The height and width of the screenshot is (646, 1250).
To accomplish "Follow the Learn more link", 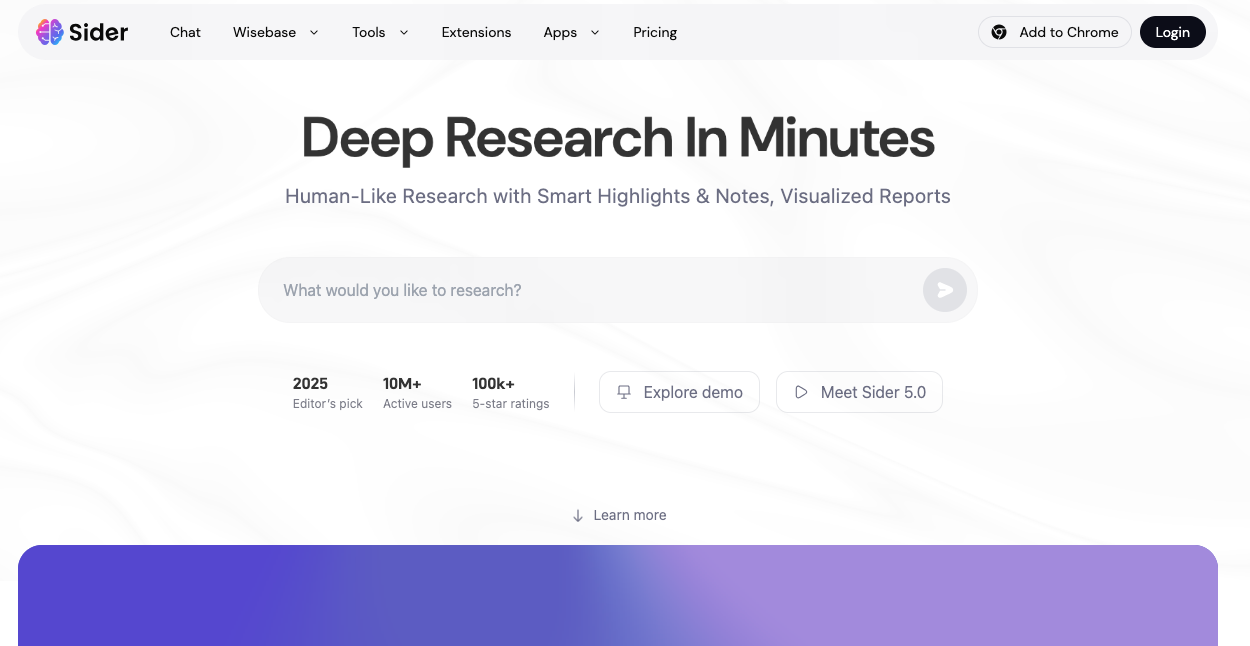I will (x=619, y=515).
